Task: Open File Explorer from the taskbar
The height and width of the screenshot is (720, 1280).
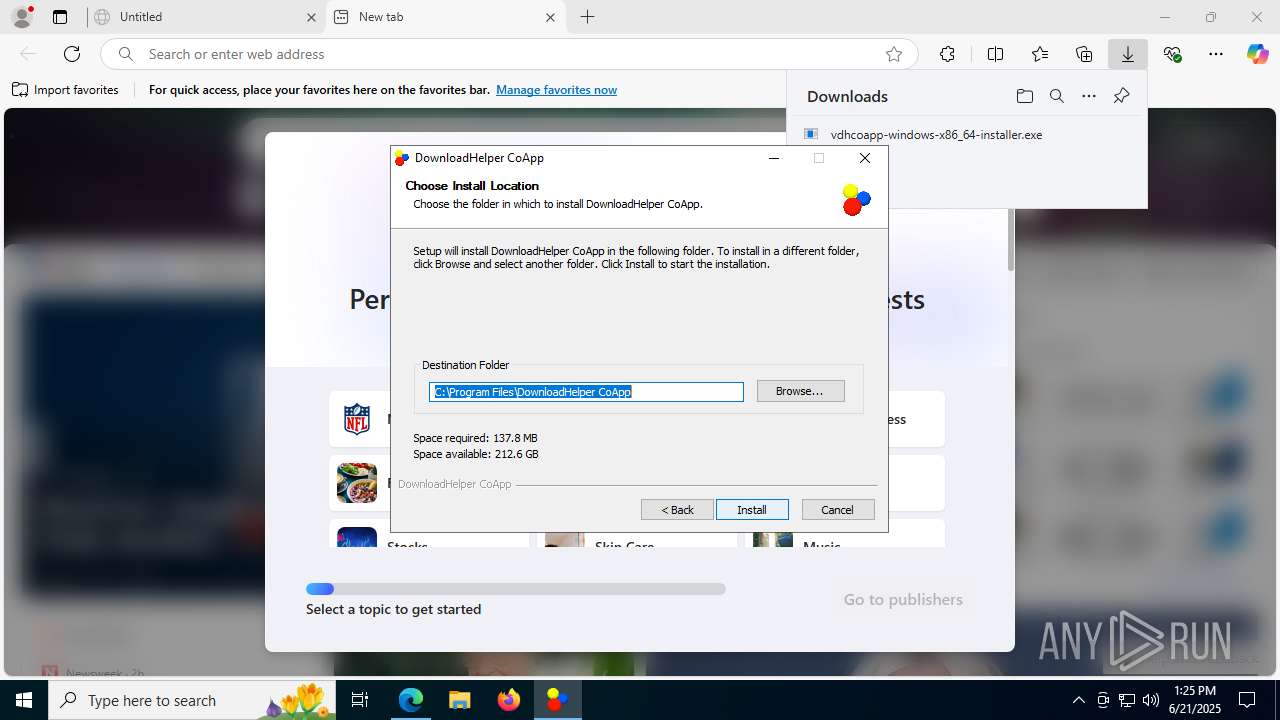Action: (459, 700)
